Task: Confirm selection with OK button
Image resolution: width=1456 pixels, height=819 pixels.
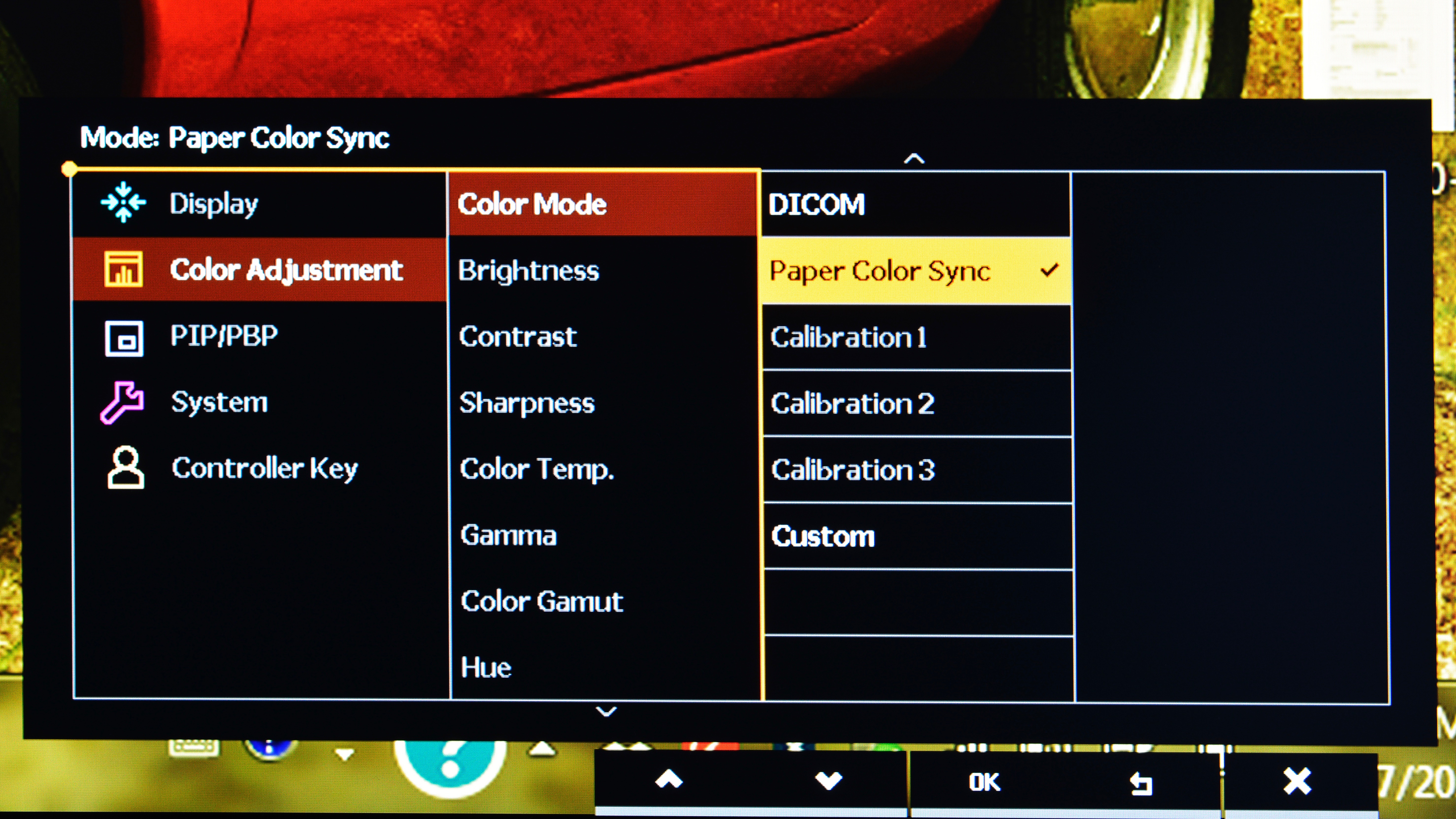Action: pos(984,782)
